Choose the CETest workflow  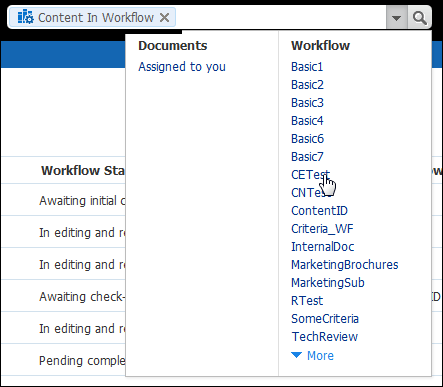310,175
